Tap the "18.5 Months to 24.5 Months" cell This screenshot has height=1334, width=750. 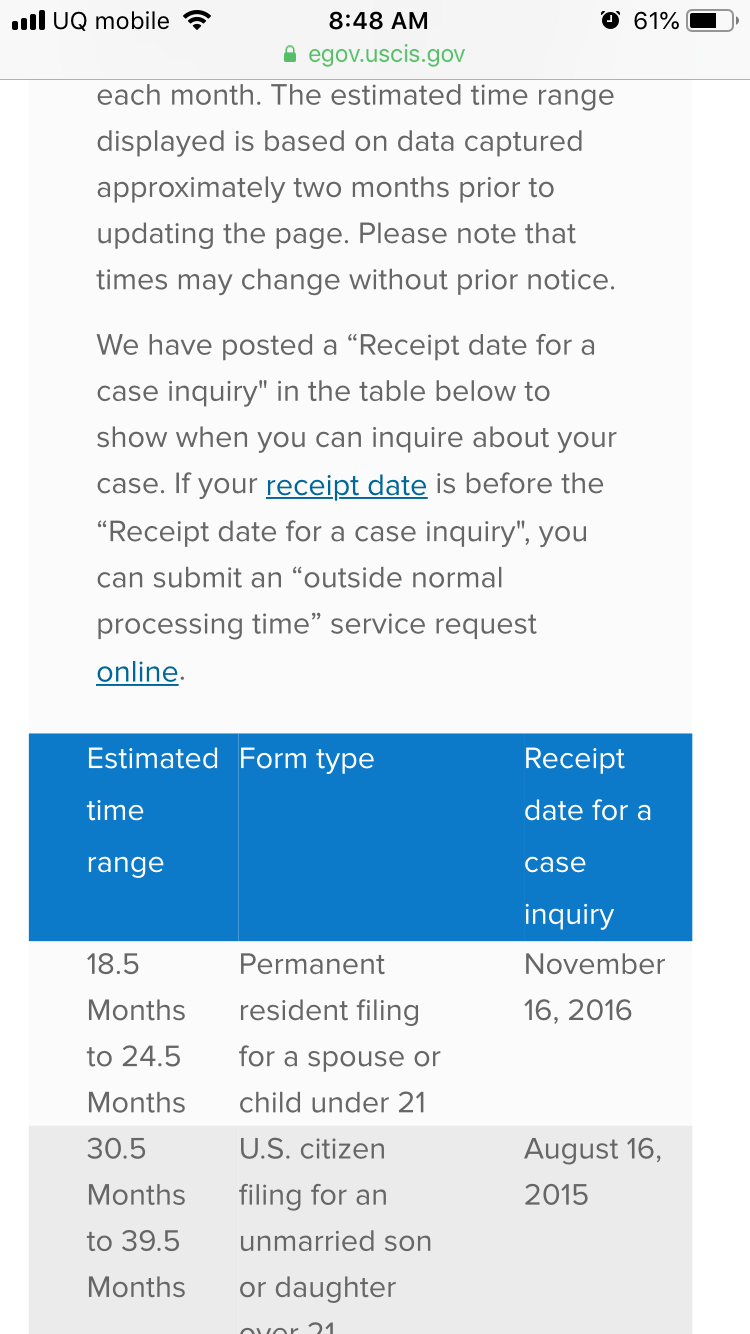pos(136,1033)
